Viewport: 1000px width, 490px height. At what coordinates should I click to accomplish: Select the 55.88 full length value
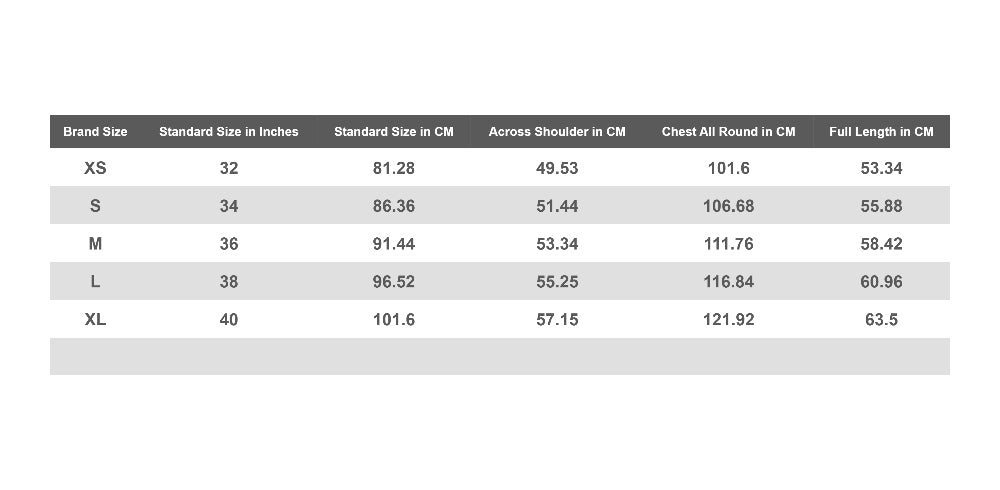881,205
